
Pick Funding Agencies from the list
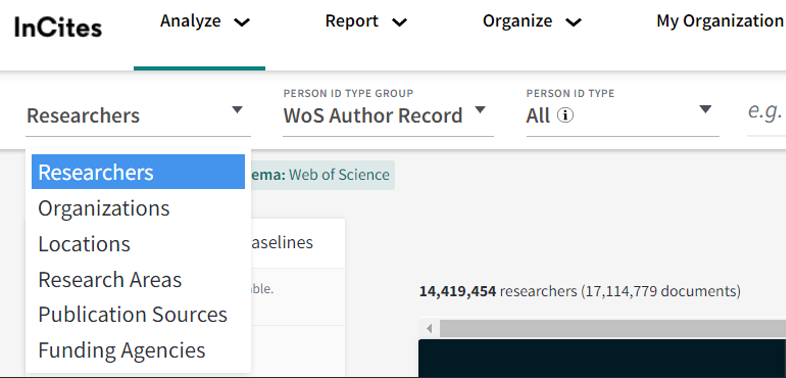138,350
